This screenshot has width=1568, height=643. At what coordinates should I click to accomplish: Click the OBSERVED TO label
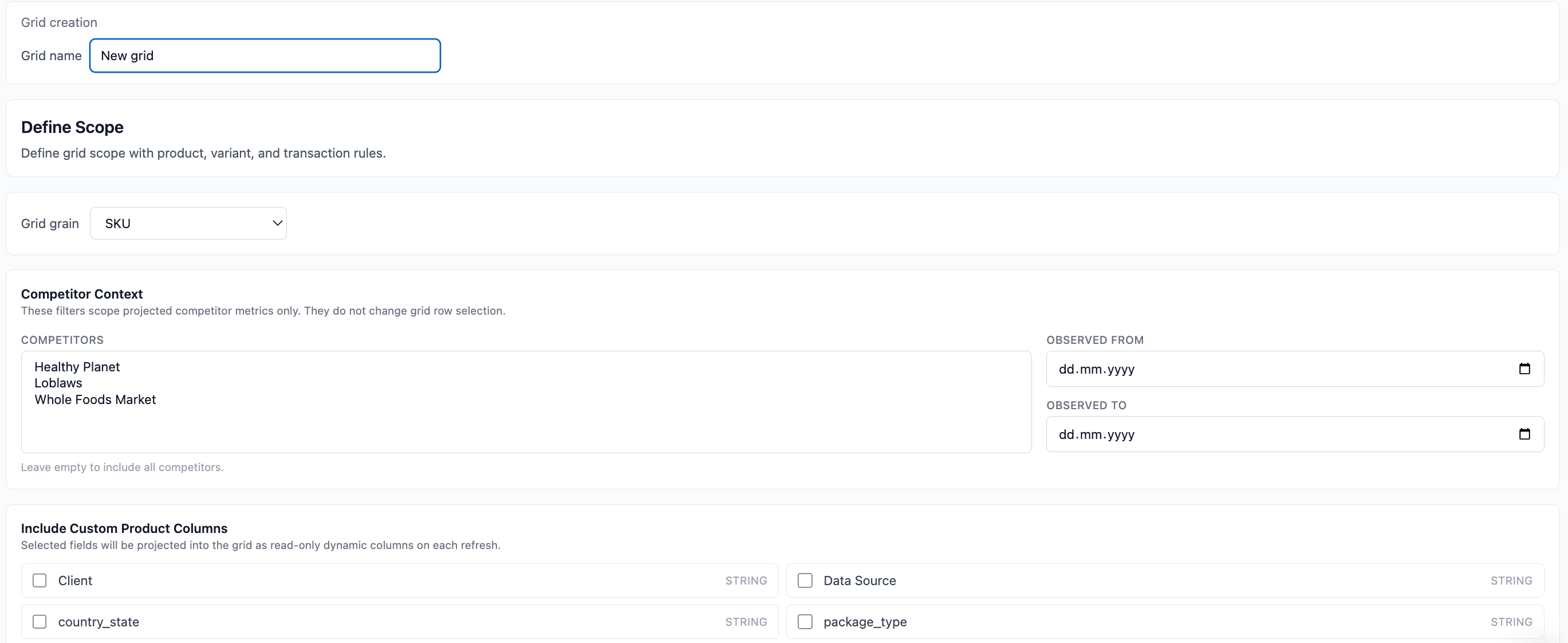click(1086, 405)
